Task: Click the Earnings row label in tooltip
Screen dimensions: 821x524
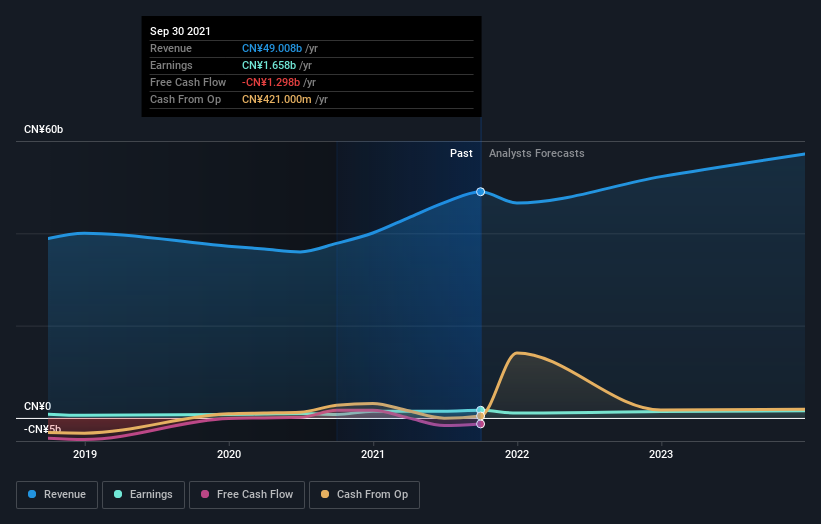Action: pos(171,65)
